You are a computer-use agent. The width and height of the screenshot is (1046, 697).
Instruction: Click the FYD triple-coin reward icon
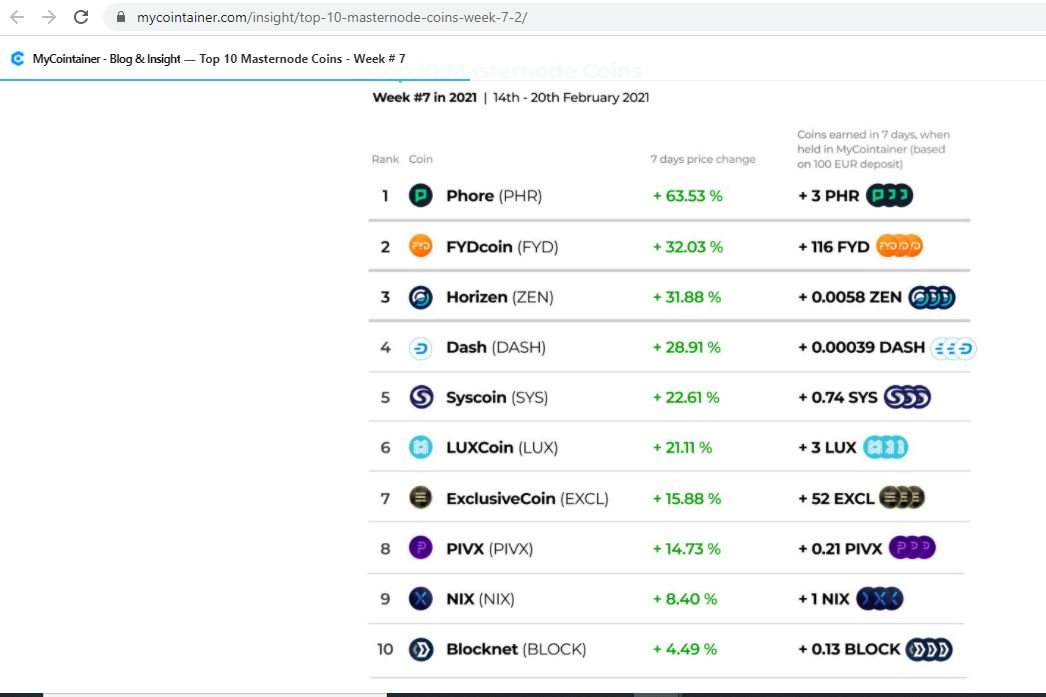(x=899, y=246)
